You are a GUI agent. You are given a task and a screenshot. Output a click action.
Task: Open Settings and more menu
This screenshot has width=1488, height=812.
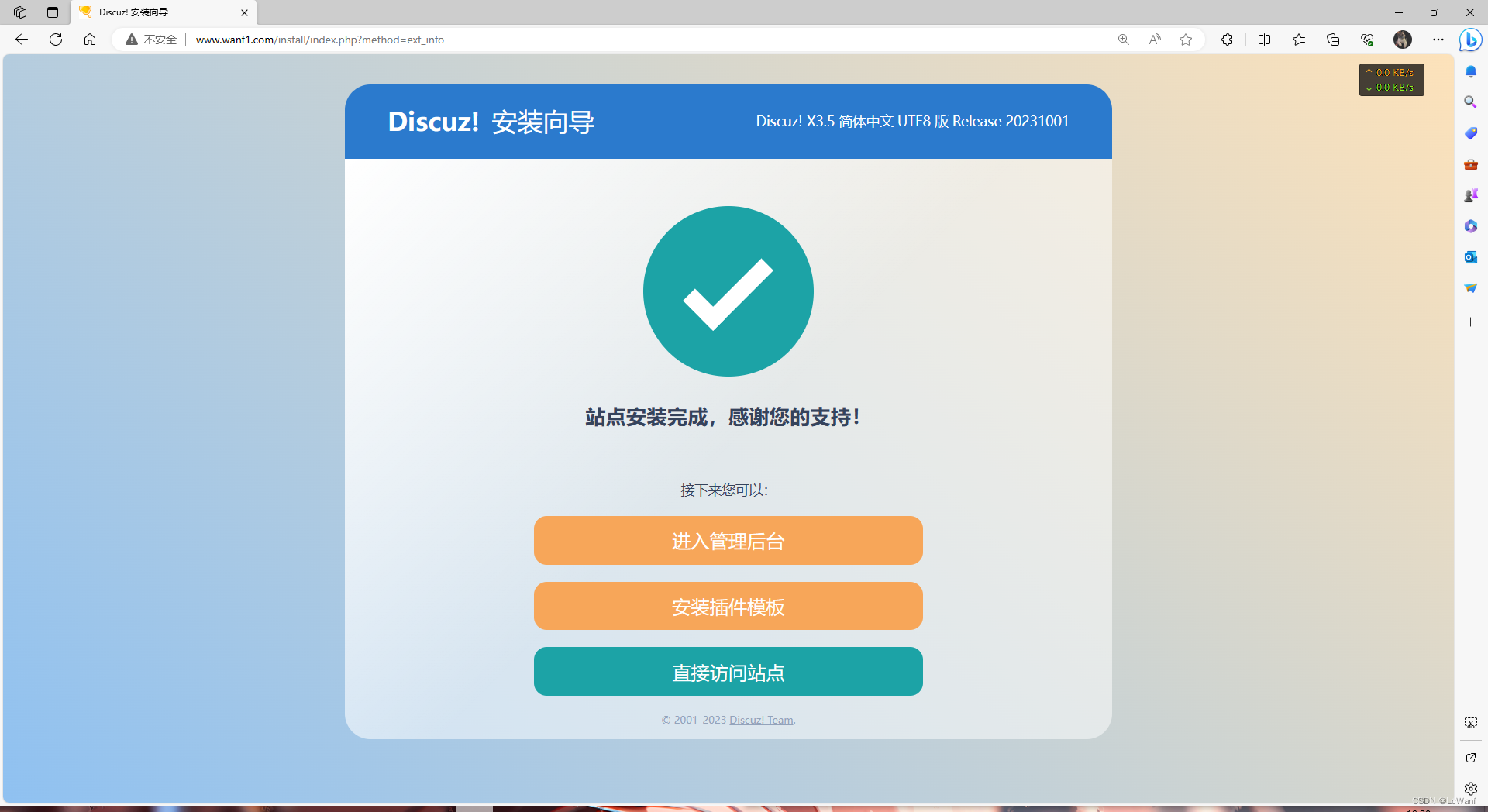pyautogui.click(x=1438, y=40)
